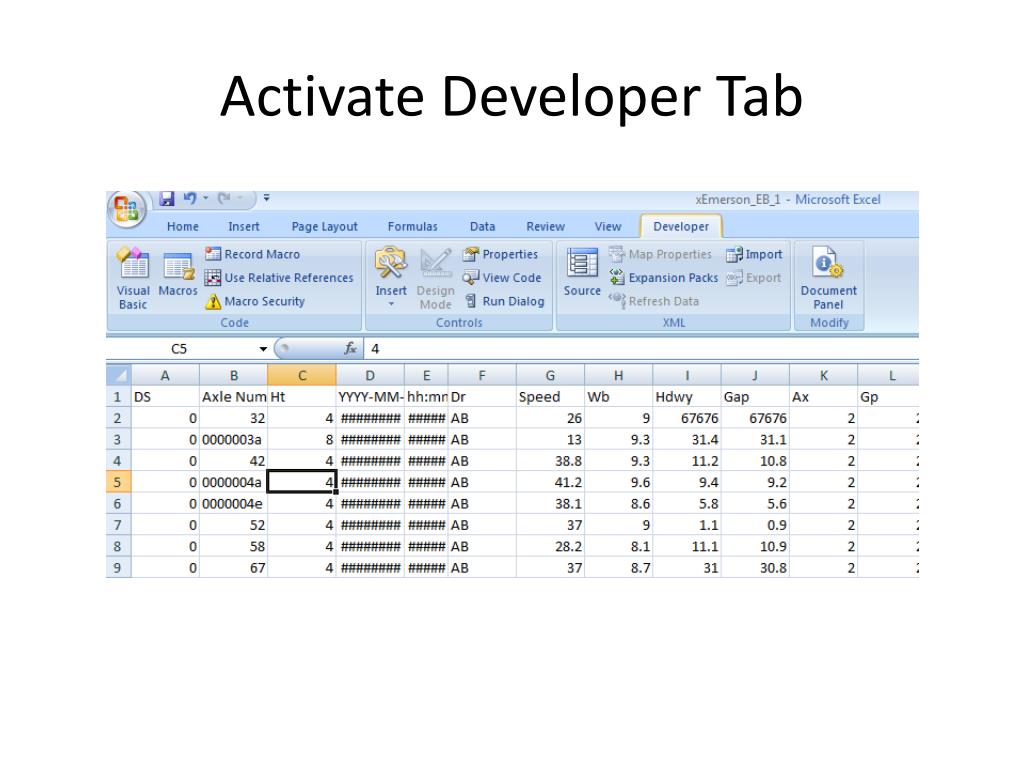Click the DS header cell

[165, 397]
